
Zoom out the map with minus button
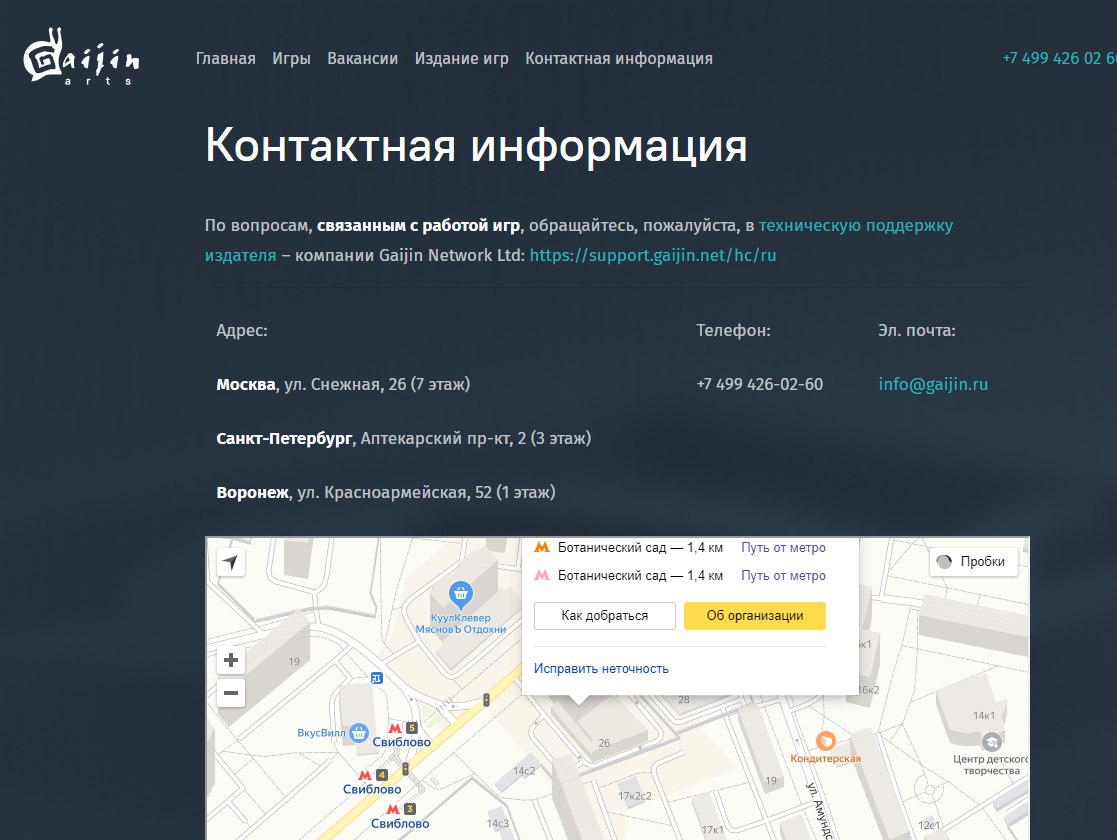tap(231, 693)
